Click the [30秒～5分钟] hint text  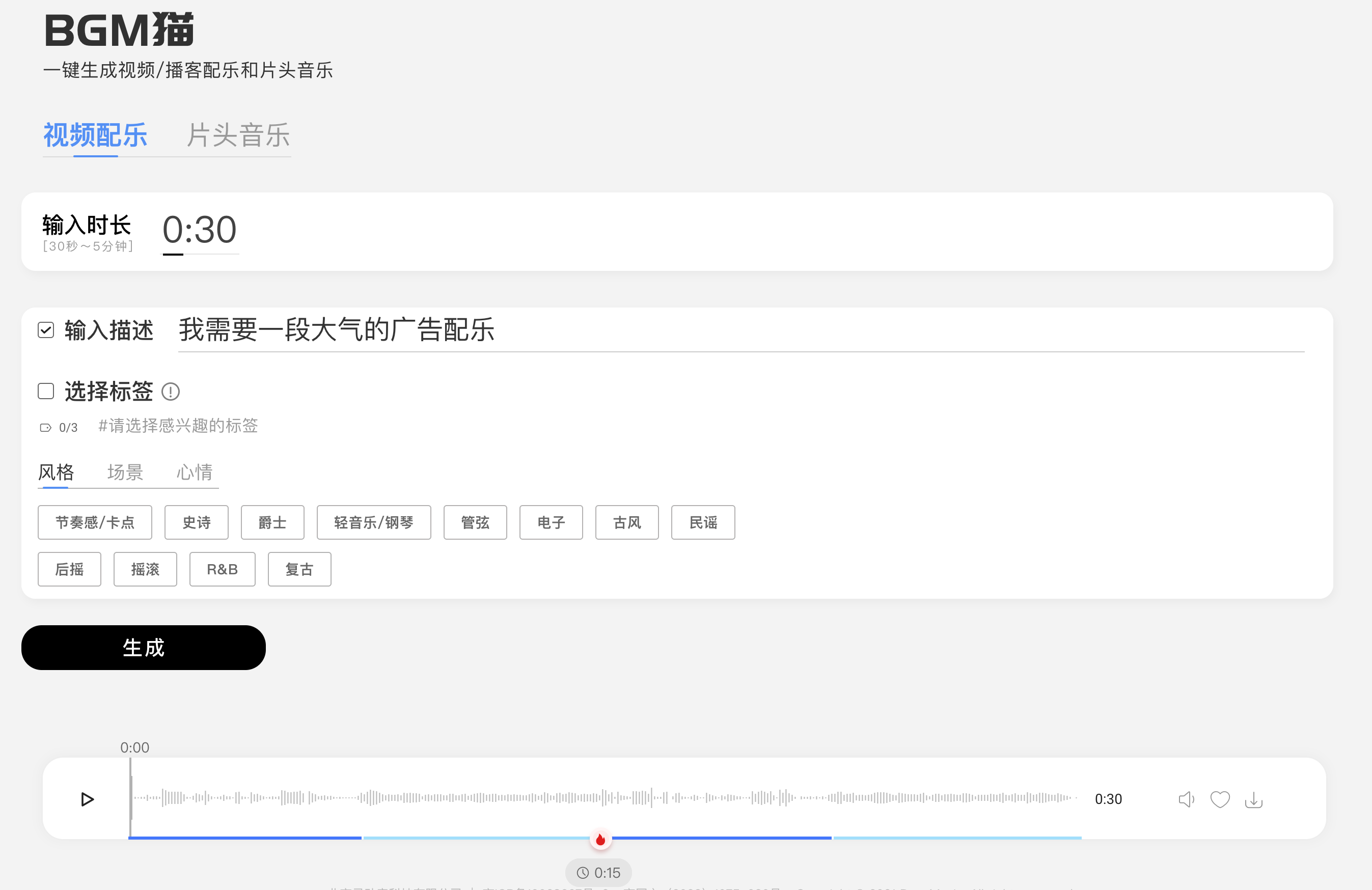[x=88, y=246]
